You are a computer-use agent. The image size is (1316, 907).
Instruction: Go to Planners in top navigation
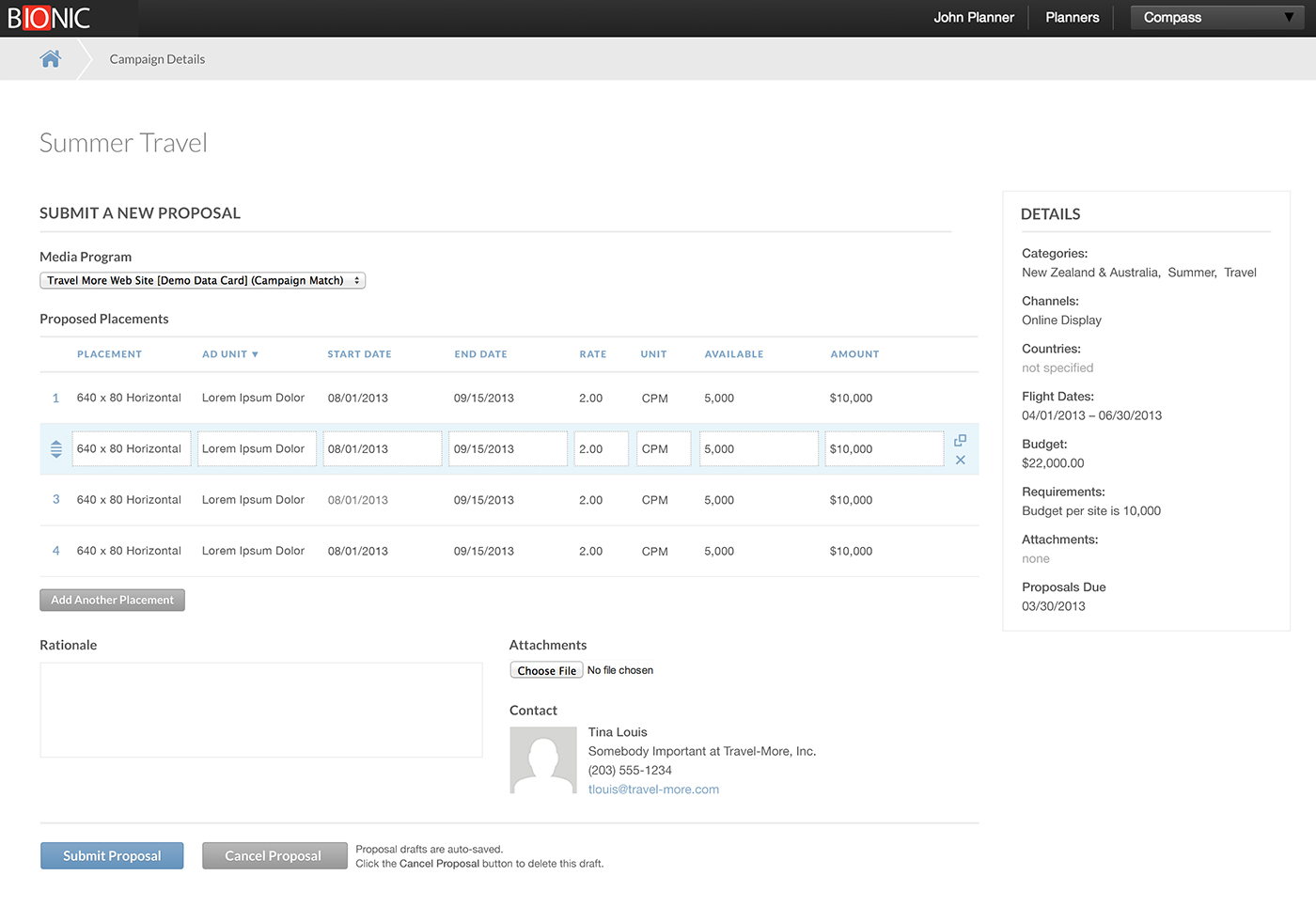point(1072,18)
